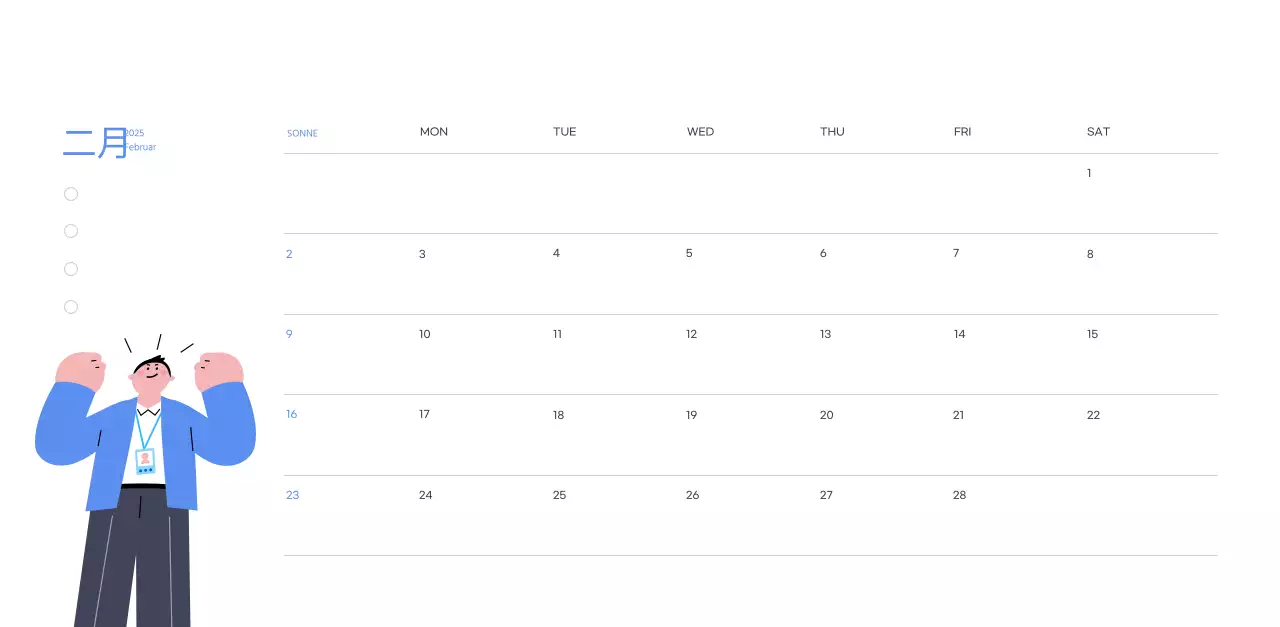Image resolution: width=1280 pixels, height=627 pixels.
Task: Select the WED column header
Action: coord(700,132)
